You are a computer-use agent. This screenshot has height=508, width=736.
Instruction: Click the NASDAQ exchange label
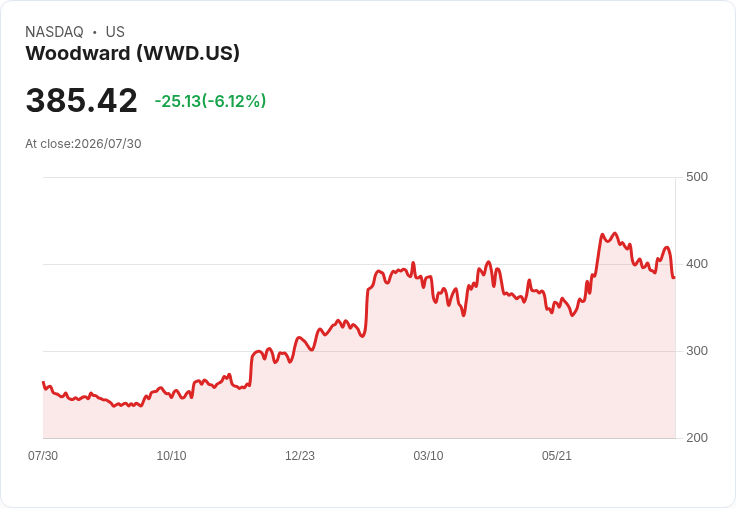[54, 32]
